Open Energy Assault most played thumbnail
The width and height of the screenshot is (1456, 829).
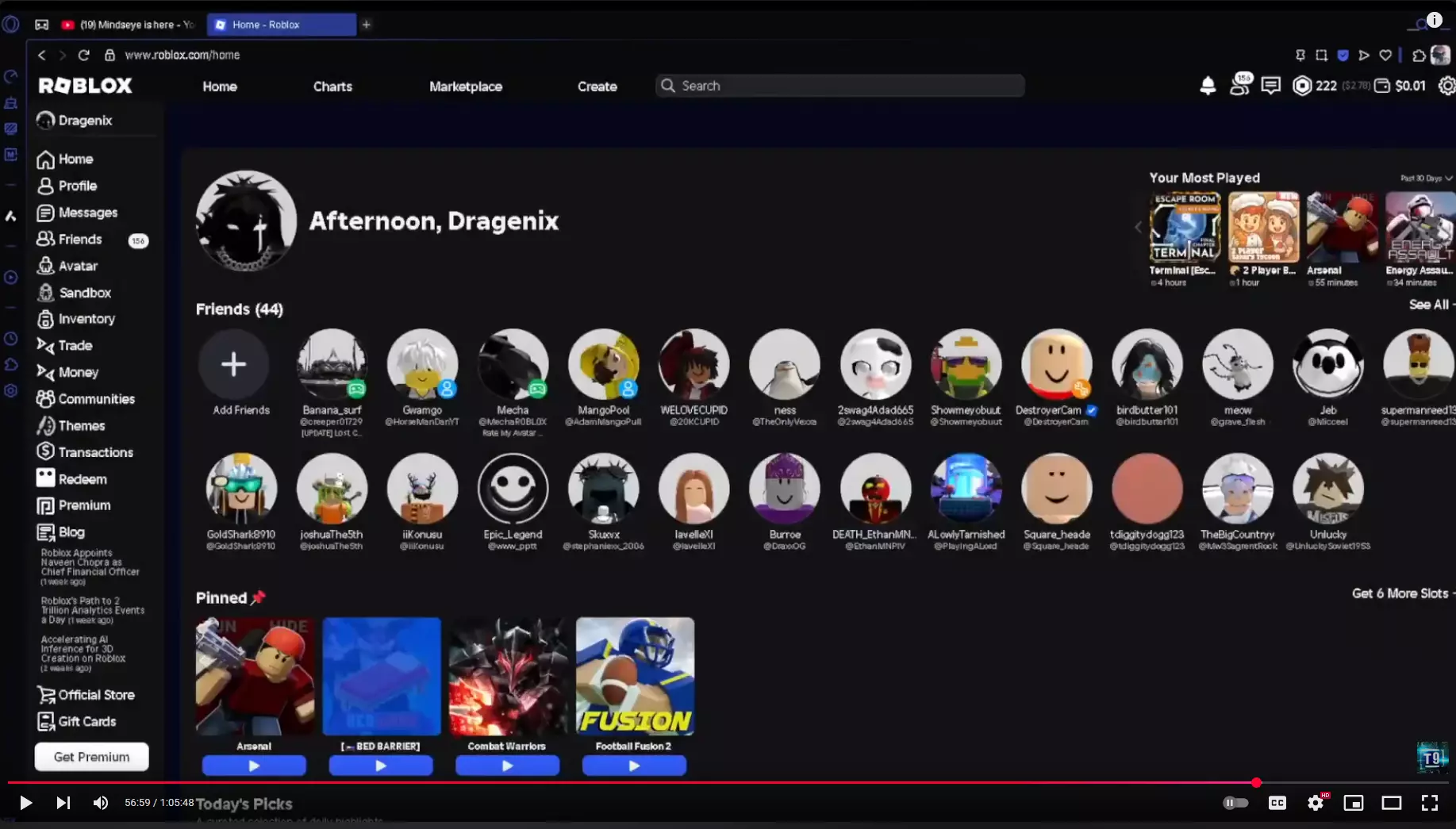pos(1420,227)
